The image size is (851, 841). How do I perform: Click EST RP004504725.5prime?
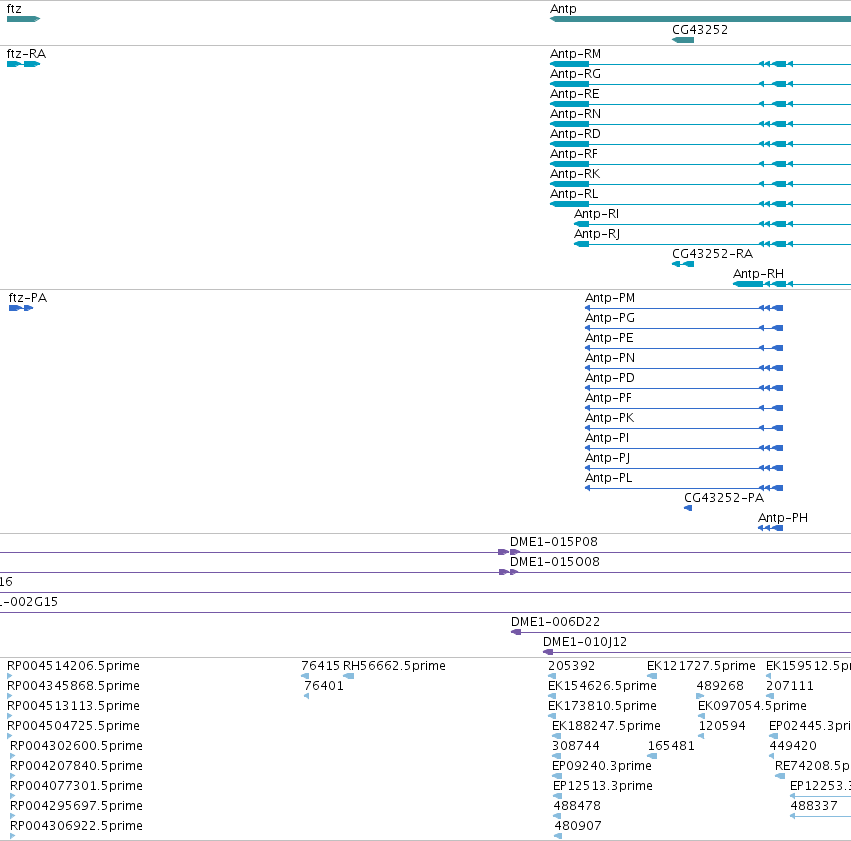[x=73, y=726]
